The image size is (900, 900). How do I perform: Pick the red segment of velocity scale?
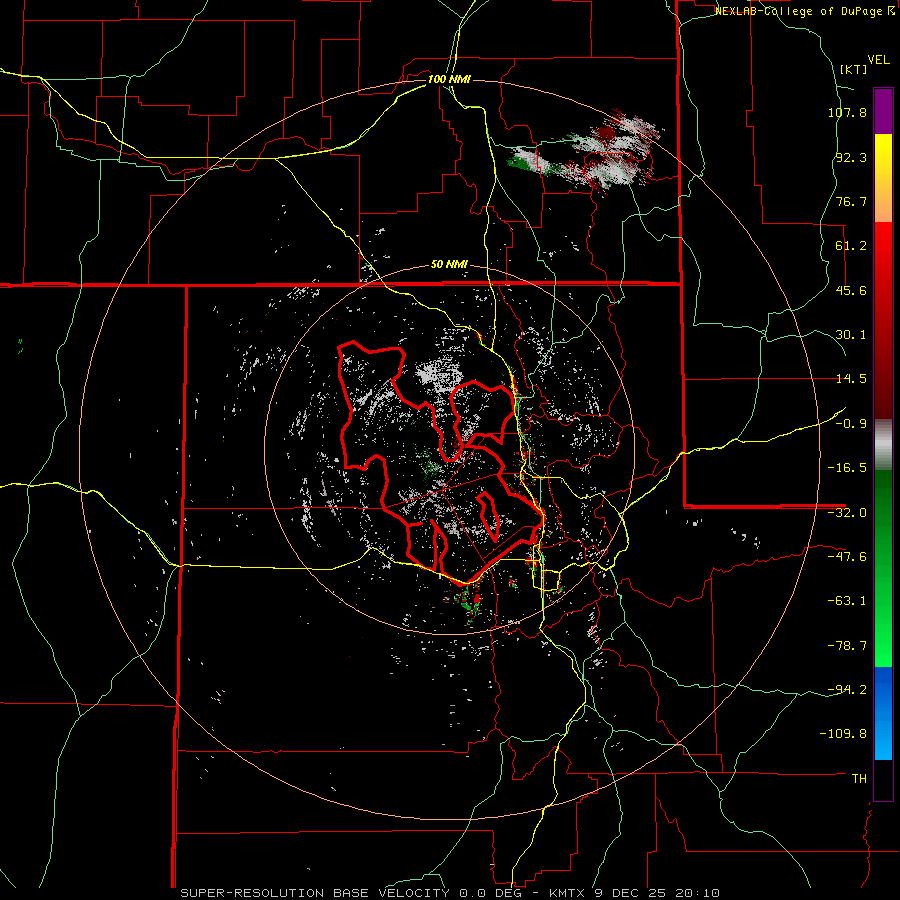pos(883,320)
